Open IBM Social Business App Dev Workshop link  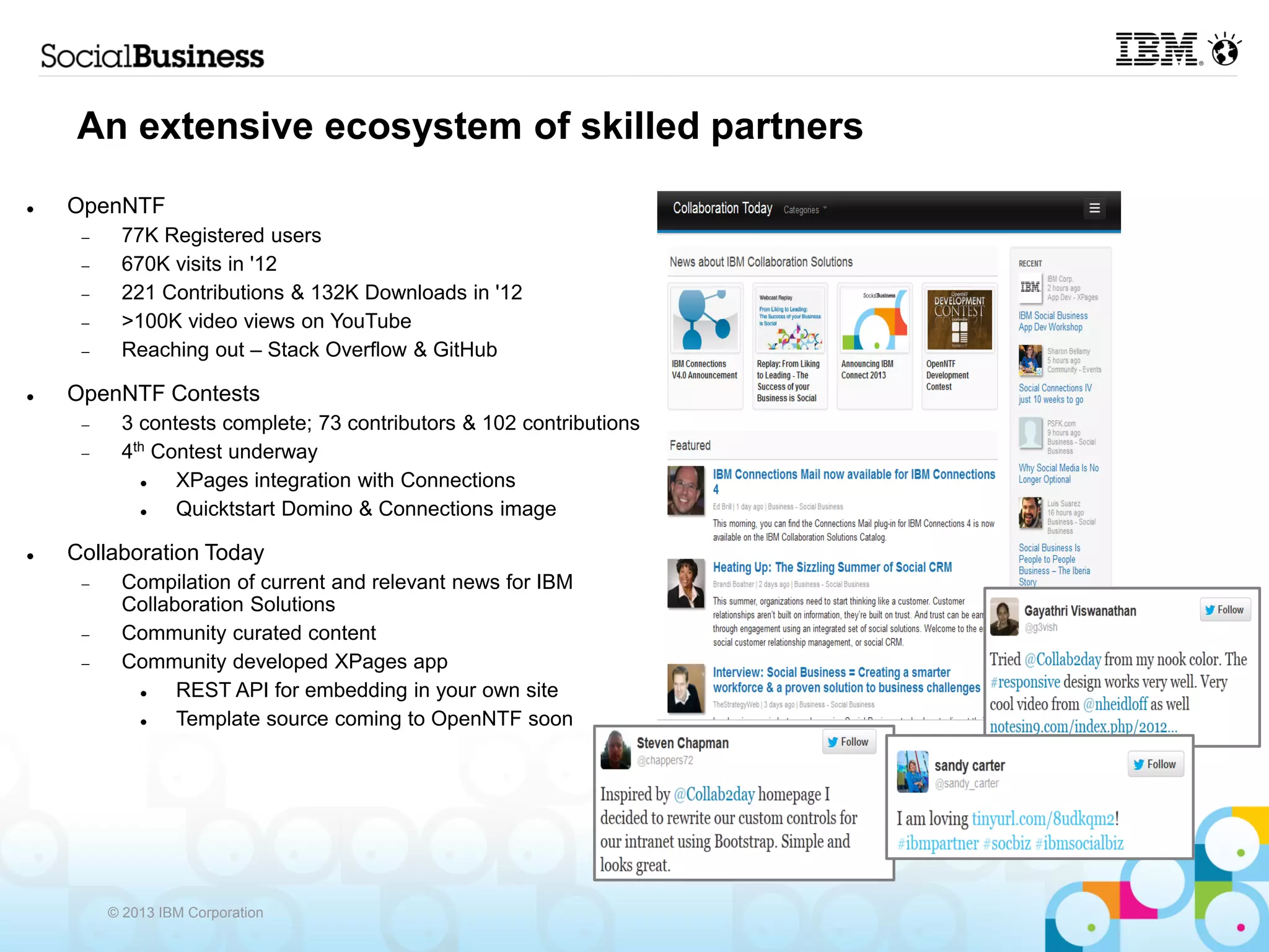tap(1053, 321)
